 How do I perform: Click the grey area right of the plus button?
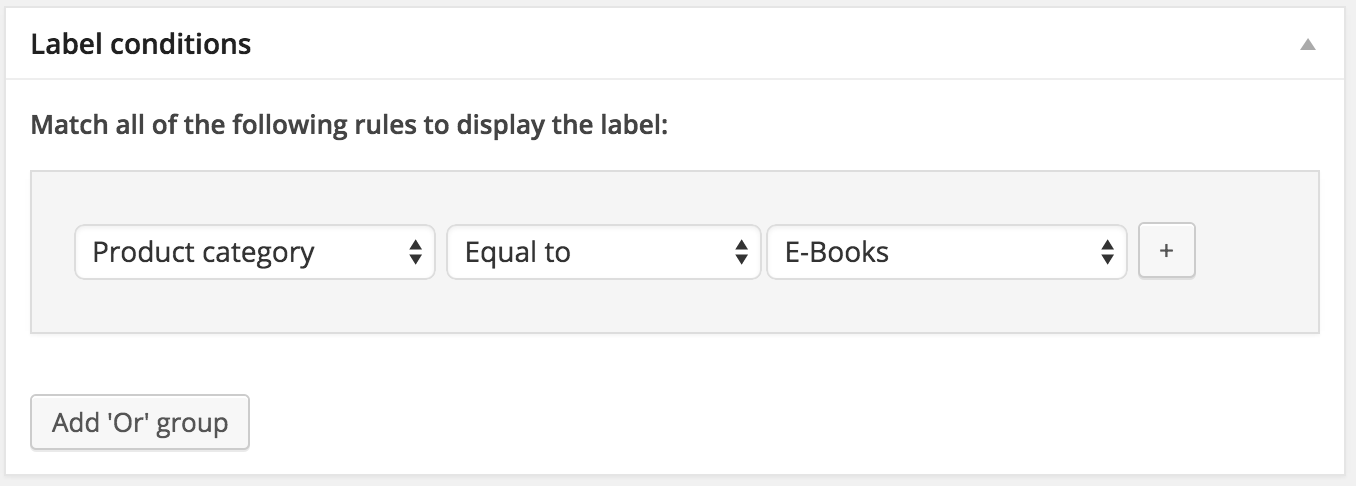1255,252
